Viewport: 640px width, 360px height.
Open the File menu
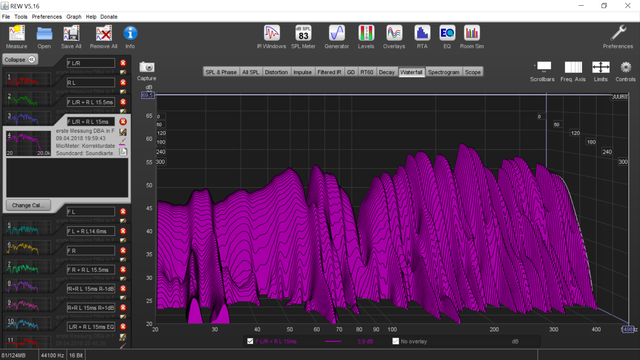tap(6, 17)
